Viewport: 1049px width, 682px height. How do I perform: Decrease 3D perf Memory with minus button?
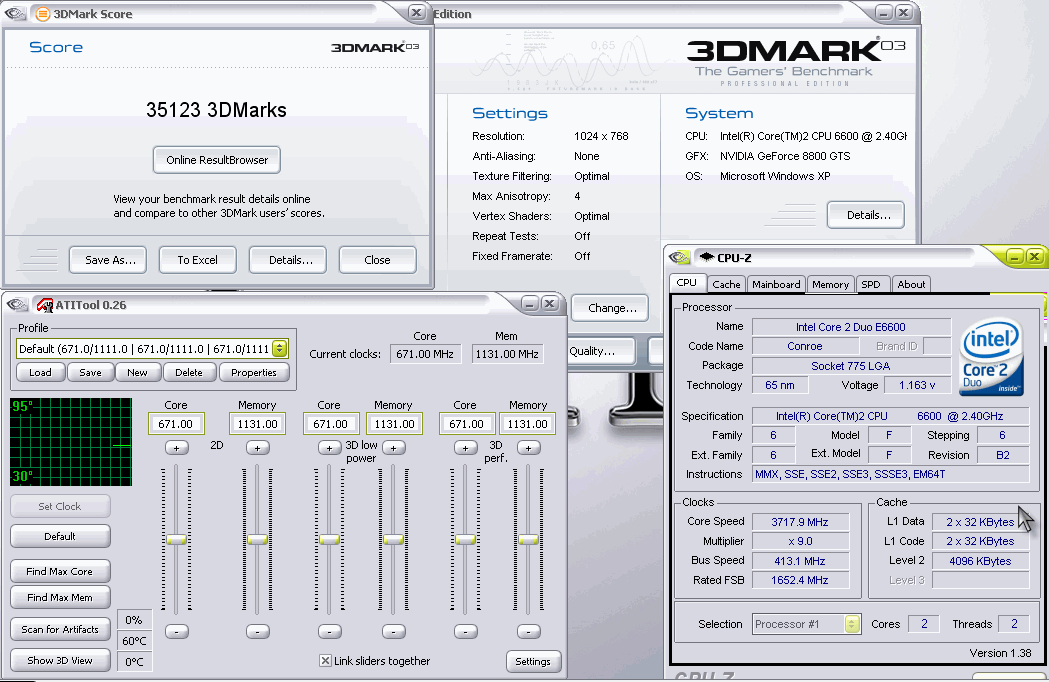[x=529, y=631]
